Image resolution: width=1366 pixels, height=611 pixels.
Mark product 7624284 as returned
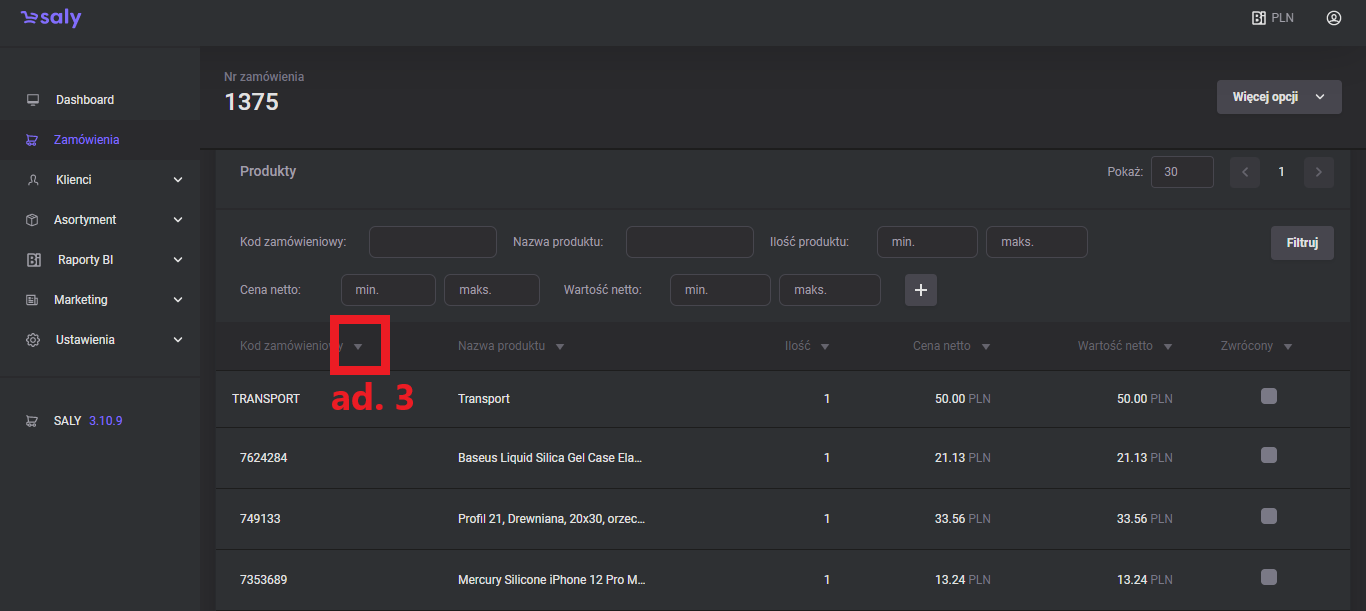(x=1269, y=455)
